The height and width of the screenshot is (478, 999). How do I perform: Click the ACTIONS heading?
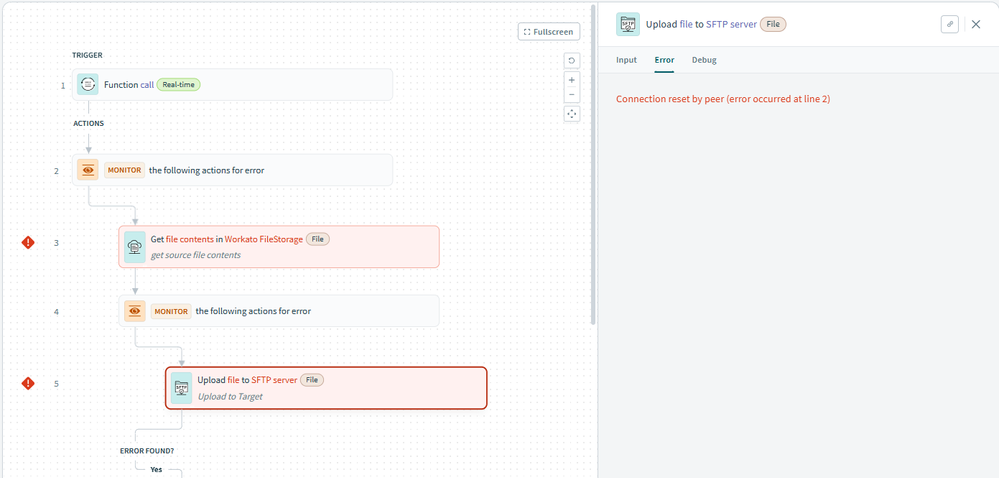tap(89, 123)
